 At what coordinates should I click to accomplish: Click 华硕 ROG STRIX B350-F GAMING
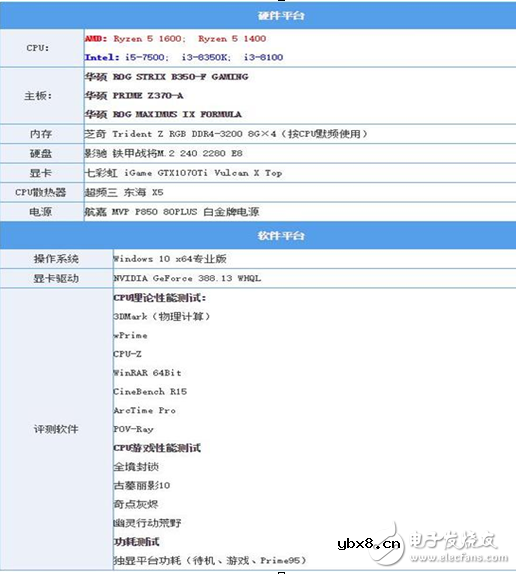click(x=167, y=77)
